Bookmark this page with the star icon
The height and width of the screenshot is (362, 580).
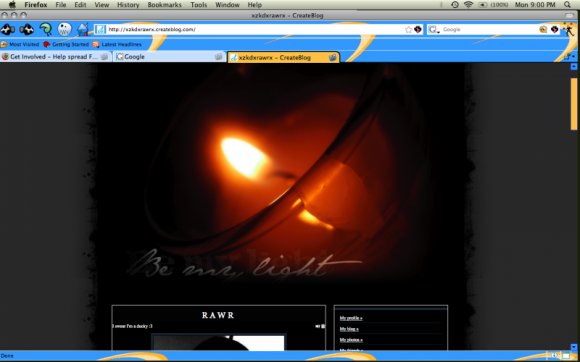[408, 30]
